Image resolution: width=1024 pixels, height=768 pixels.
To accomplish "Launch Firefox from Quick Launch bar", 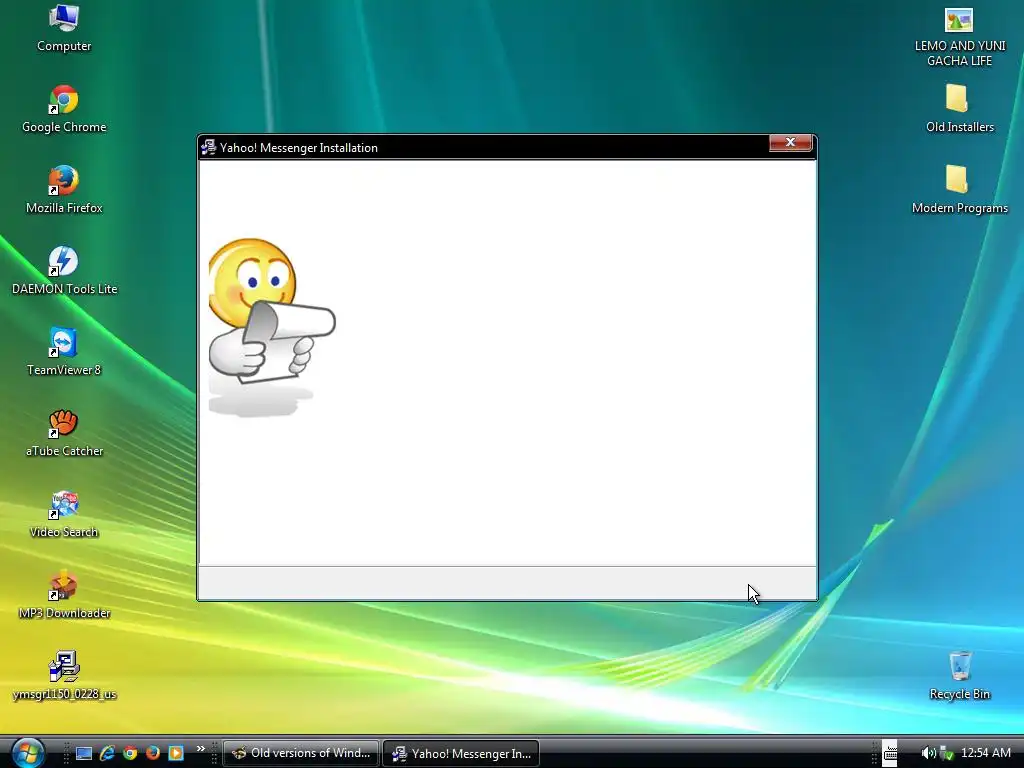I will (153, 753).
